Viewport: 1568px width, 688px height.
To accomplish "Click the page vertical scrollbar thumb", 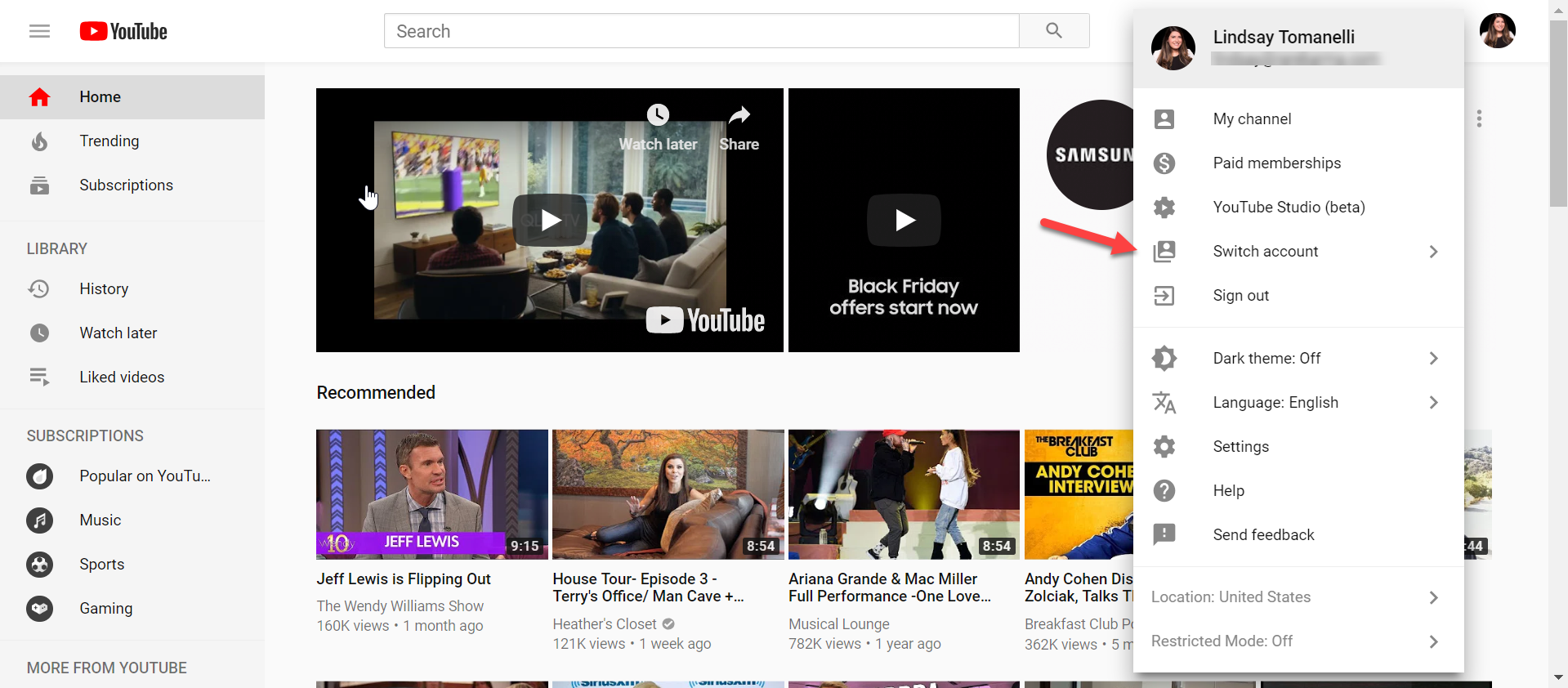I will tap(1558, 114).
